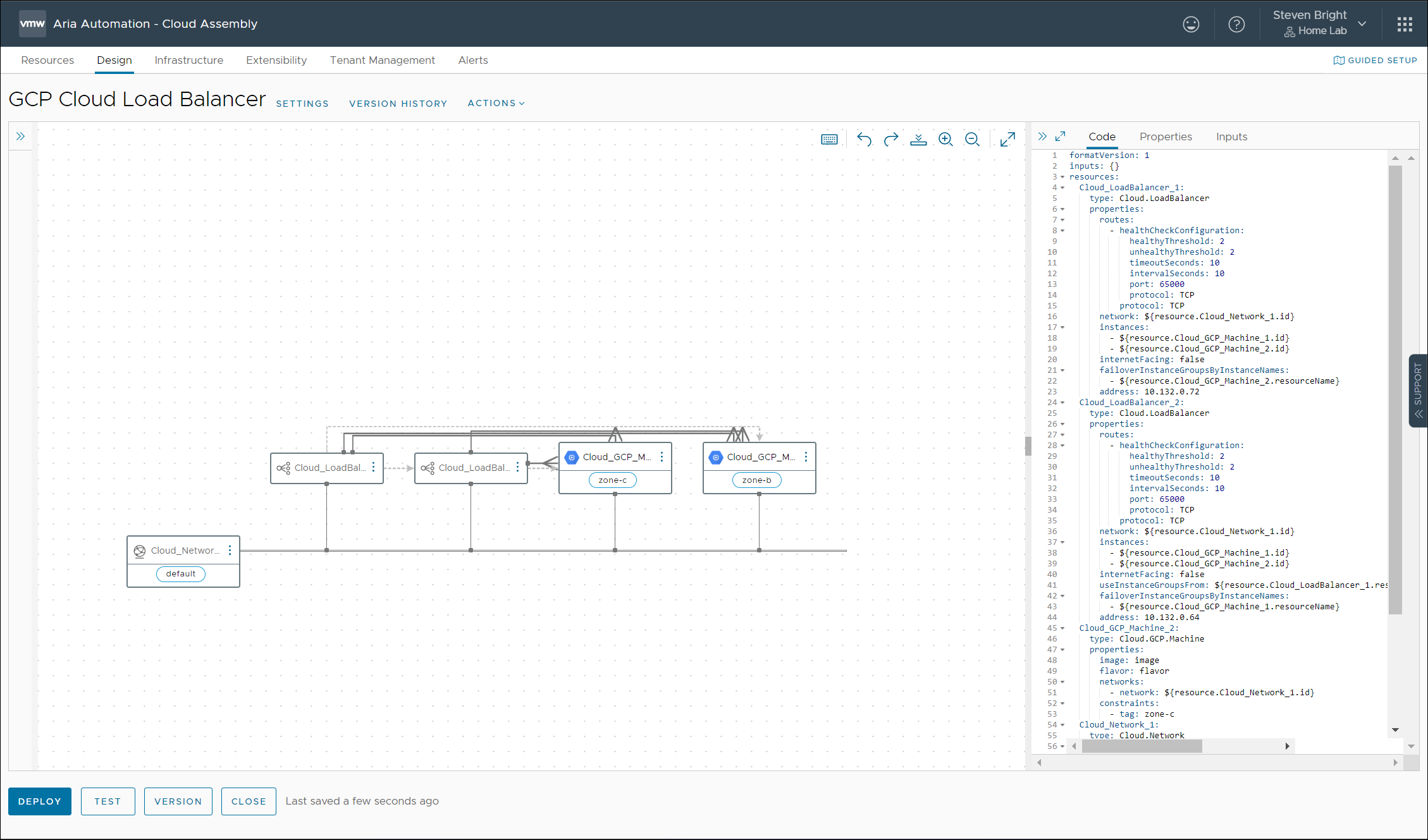
Task: Expand the left resource palette panel
Action: [20, 137]
